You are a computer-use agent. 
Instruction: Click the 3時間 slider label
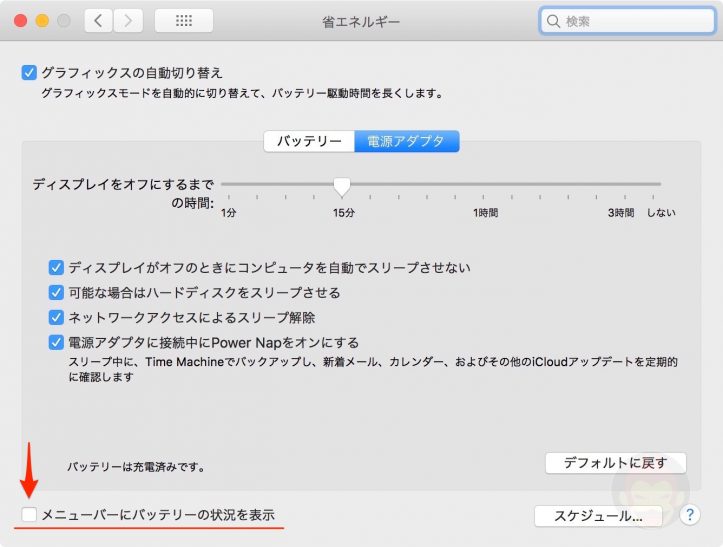tap(621, 213)
